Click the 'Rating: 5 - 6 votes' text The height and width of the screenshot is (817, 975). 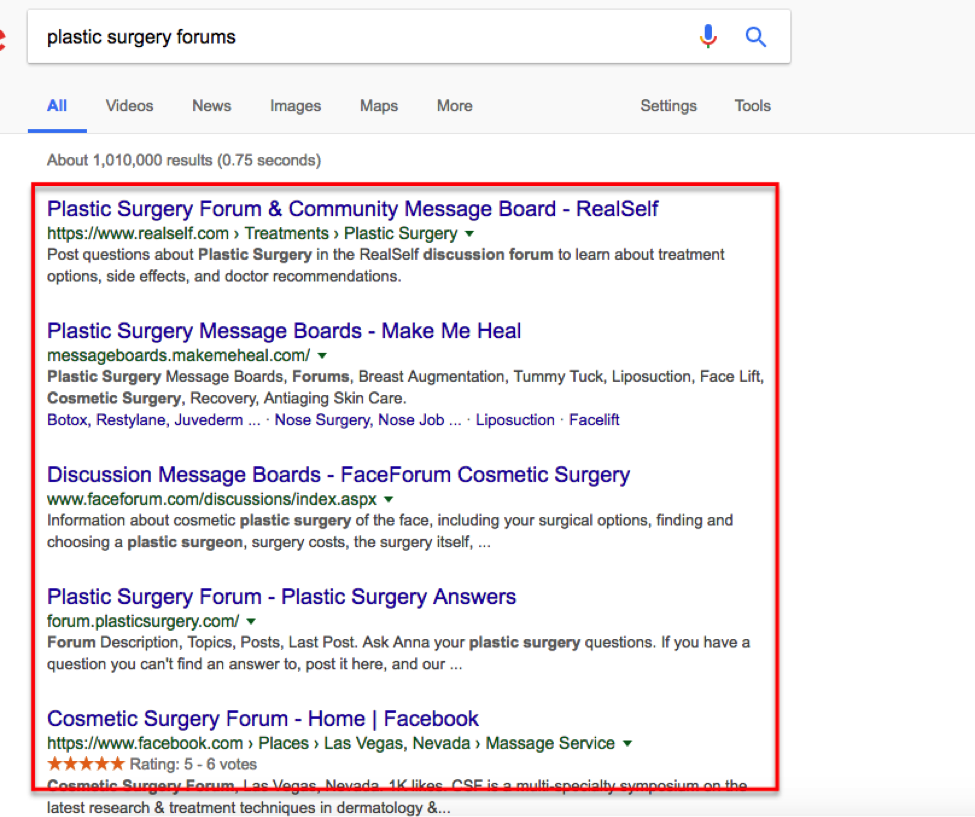tap(193, 764)
